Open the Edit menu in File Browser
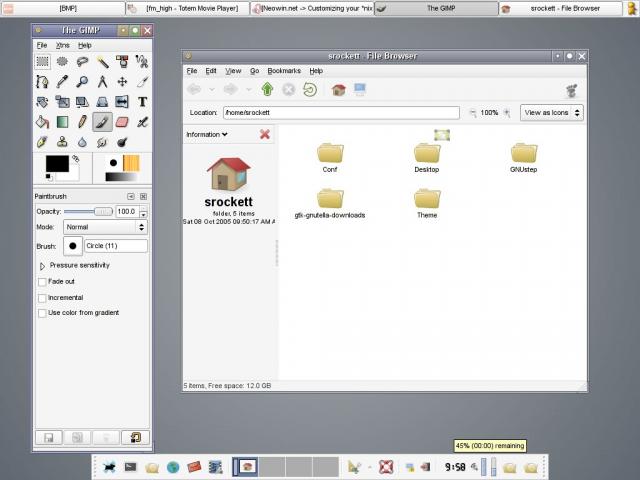The width and height of the screenshot is (640, 480). [x=211, y=71]
